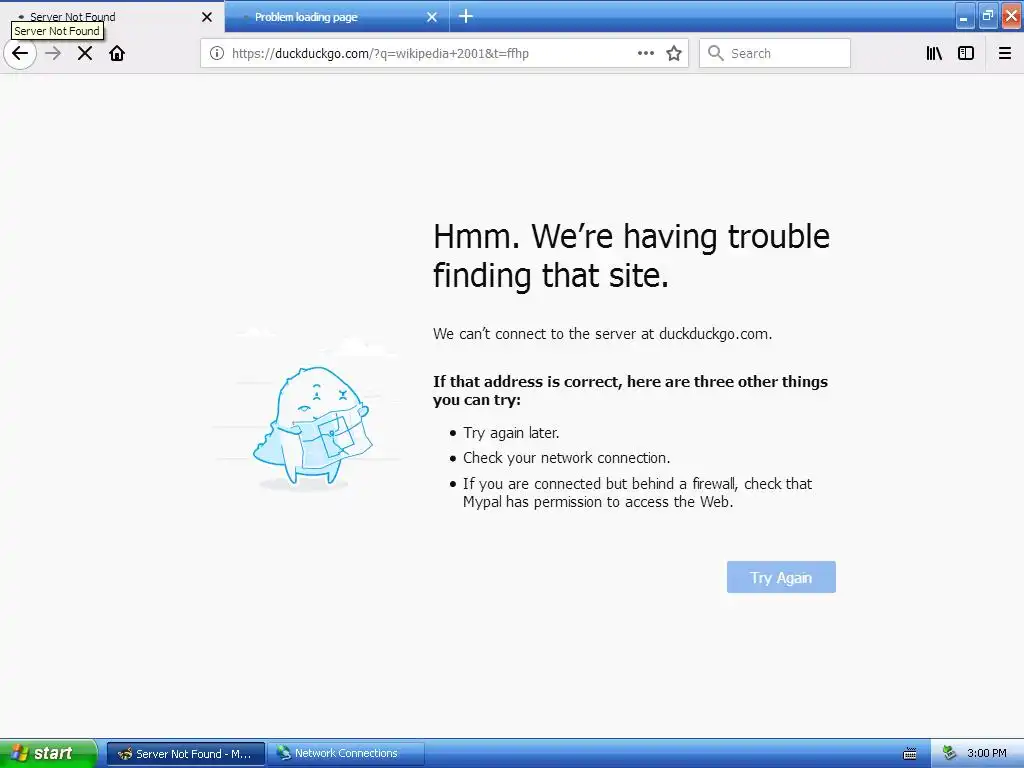Viewport: 1024px width, 768px height.
Task: Click the forward arrow button
Action: click(x=53, y=53)
